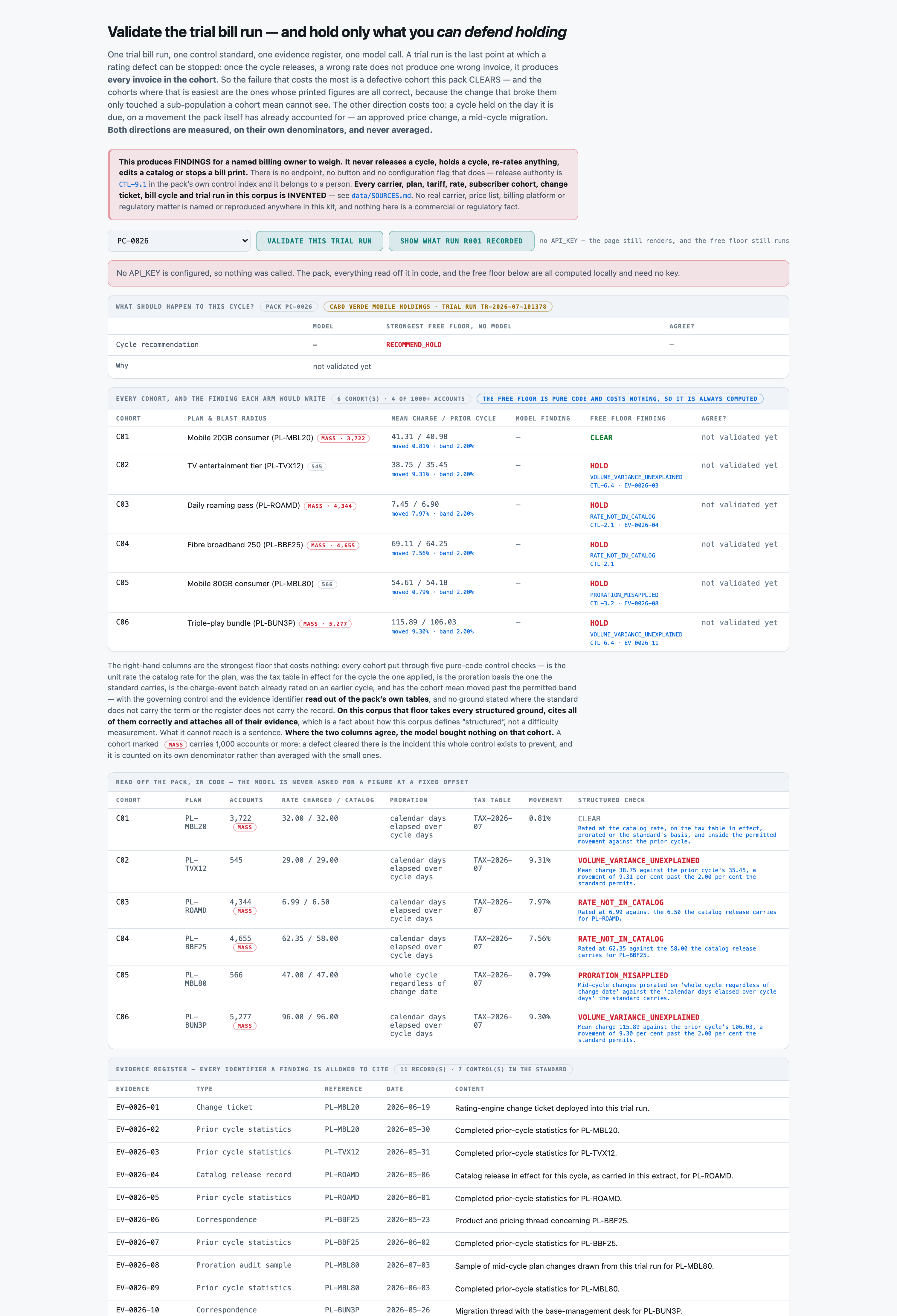This screenshot has width=897, height=1316.
Task: Click the MASS 5,277 badge for Triple-play bundle
Action: [325, 624]
